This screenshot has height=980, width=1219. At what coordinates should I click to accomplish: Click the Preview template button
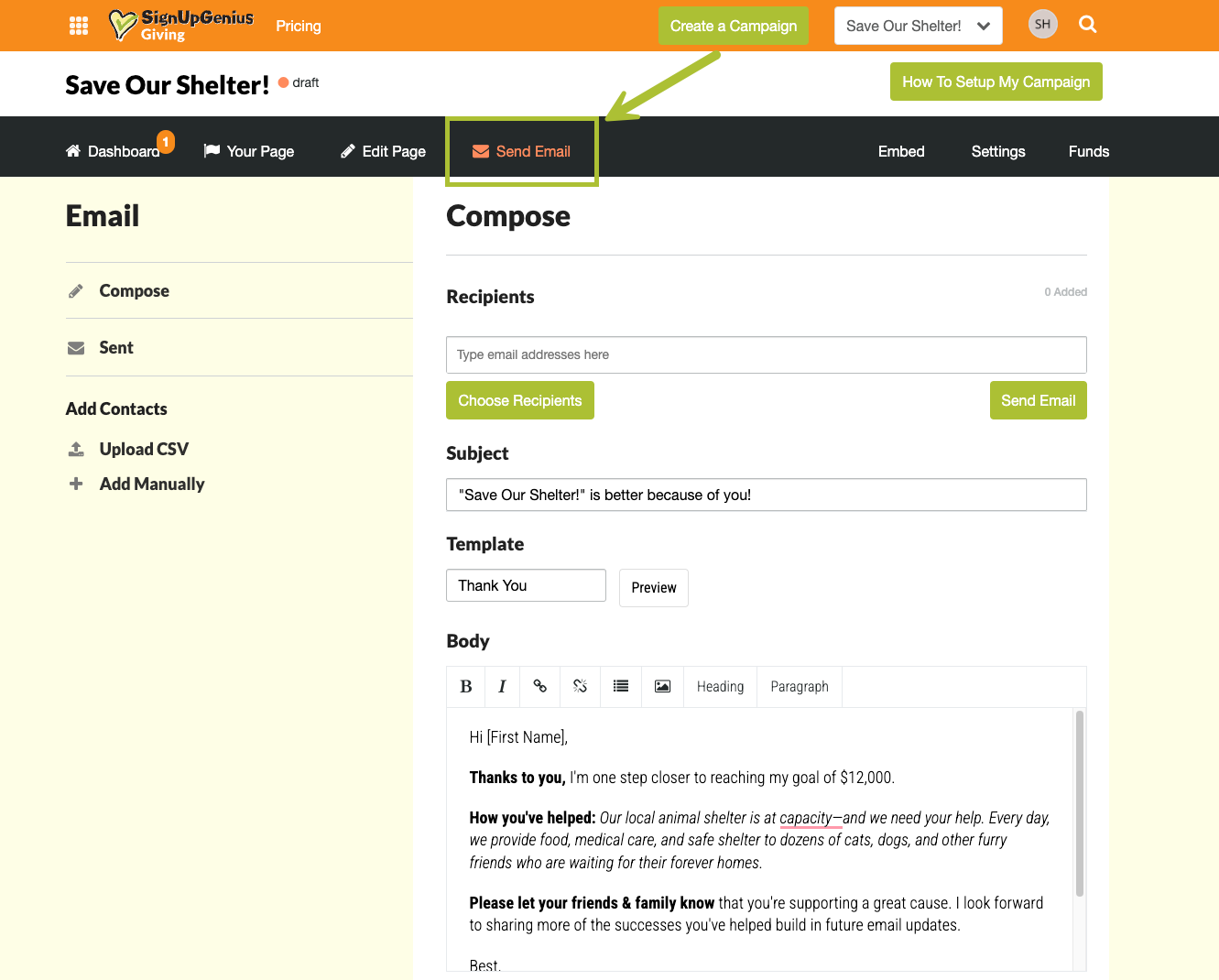click(653, 588)
